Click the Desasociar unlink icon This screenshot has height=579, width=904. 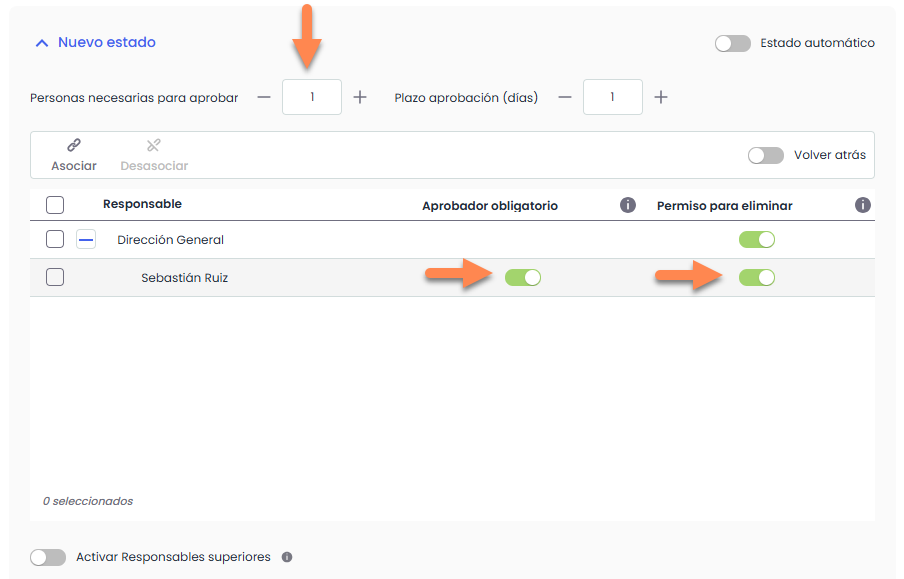pyautogui.click(x=154, y=146)
